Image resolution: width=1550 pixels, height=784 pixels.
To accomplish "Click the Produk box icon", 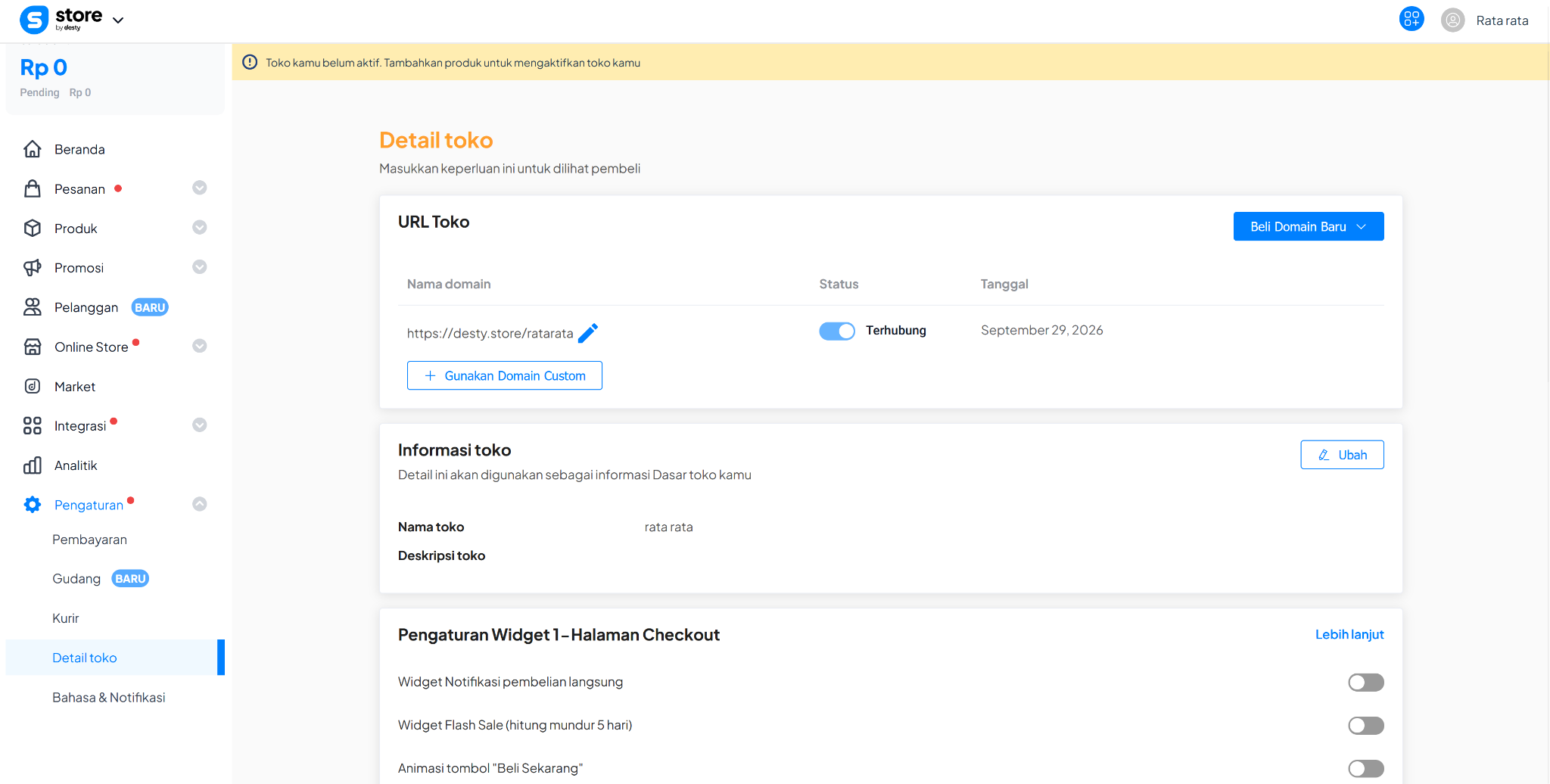I will pyautogui.click(x=33, y=228).
